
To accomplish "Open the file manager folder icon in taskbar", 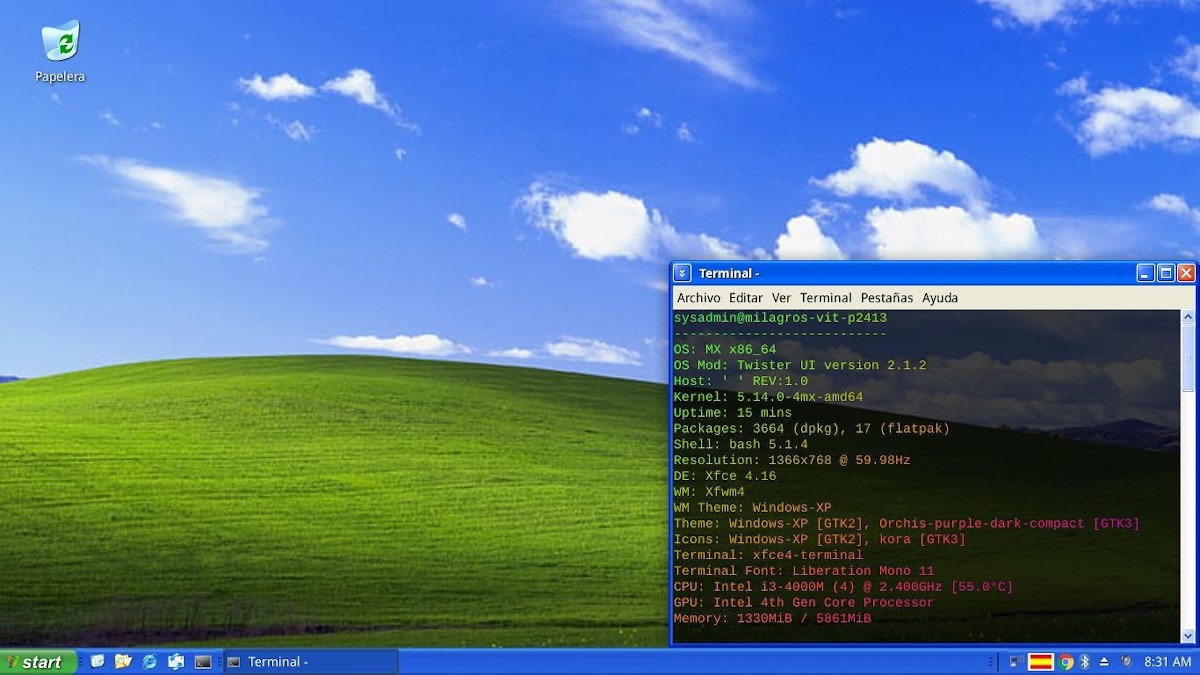I will pos(123,661).
